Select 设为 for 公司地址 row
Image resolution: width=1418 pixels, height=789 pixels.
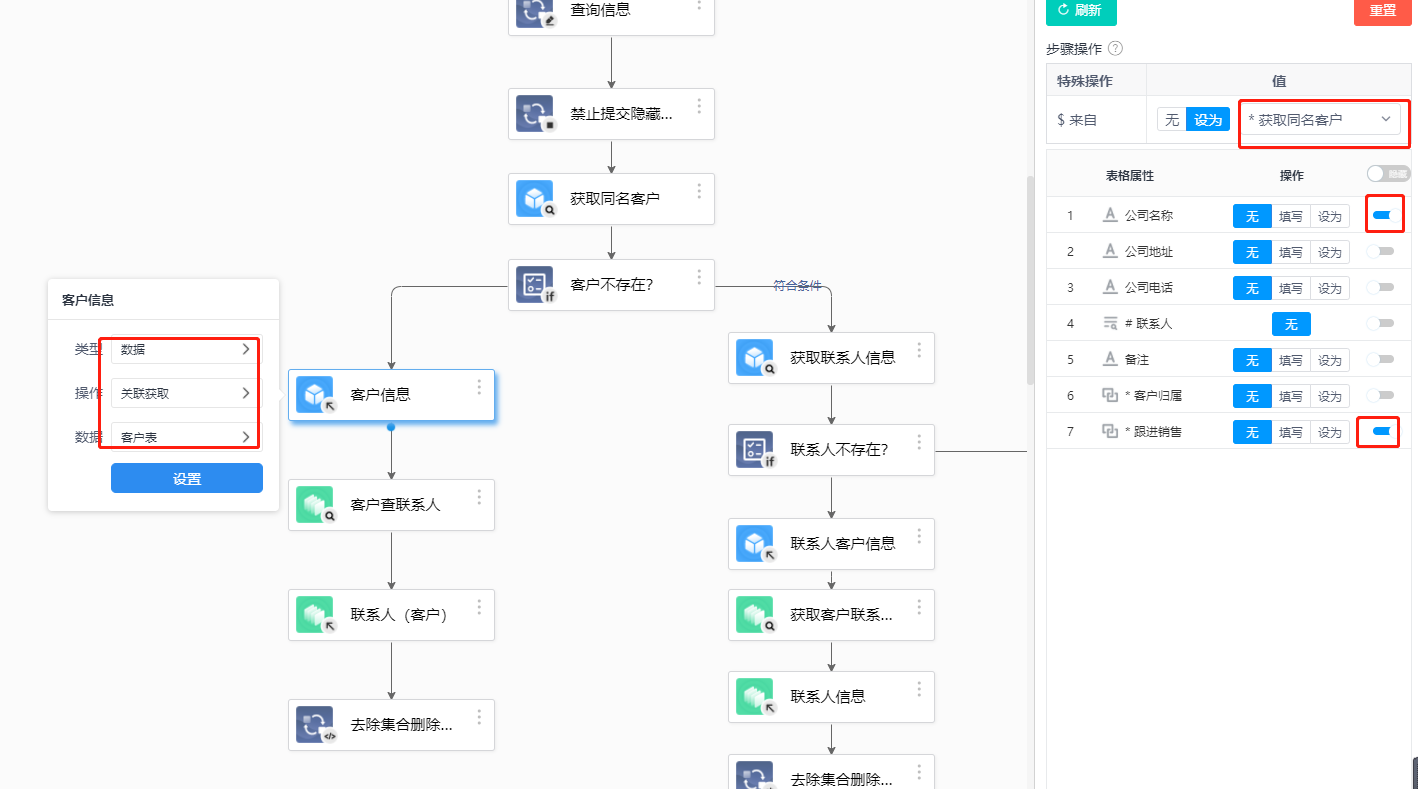1330,252
